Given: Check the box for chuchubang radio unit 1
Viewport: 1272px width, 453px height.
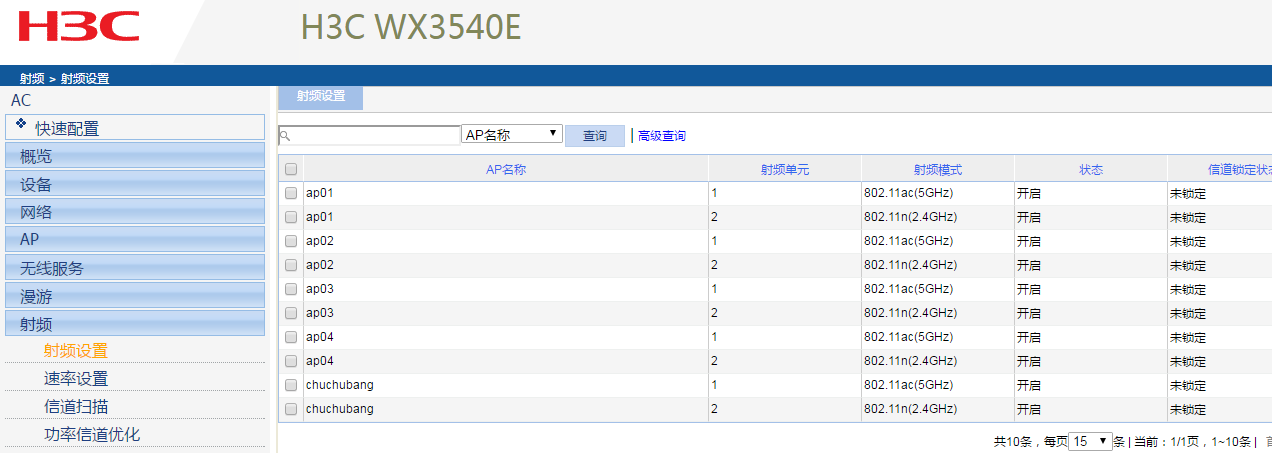Looking at the screenshot, I should pyautogui.click(x=291, y=385).
